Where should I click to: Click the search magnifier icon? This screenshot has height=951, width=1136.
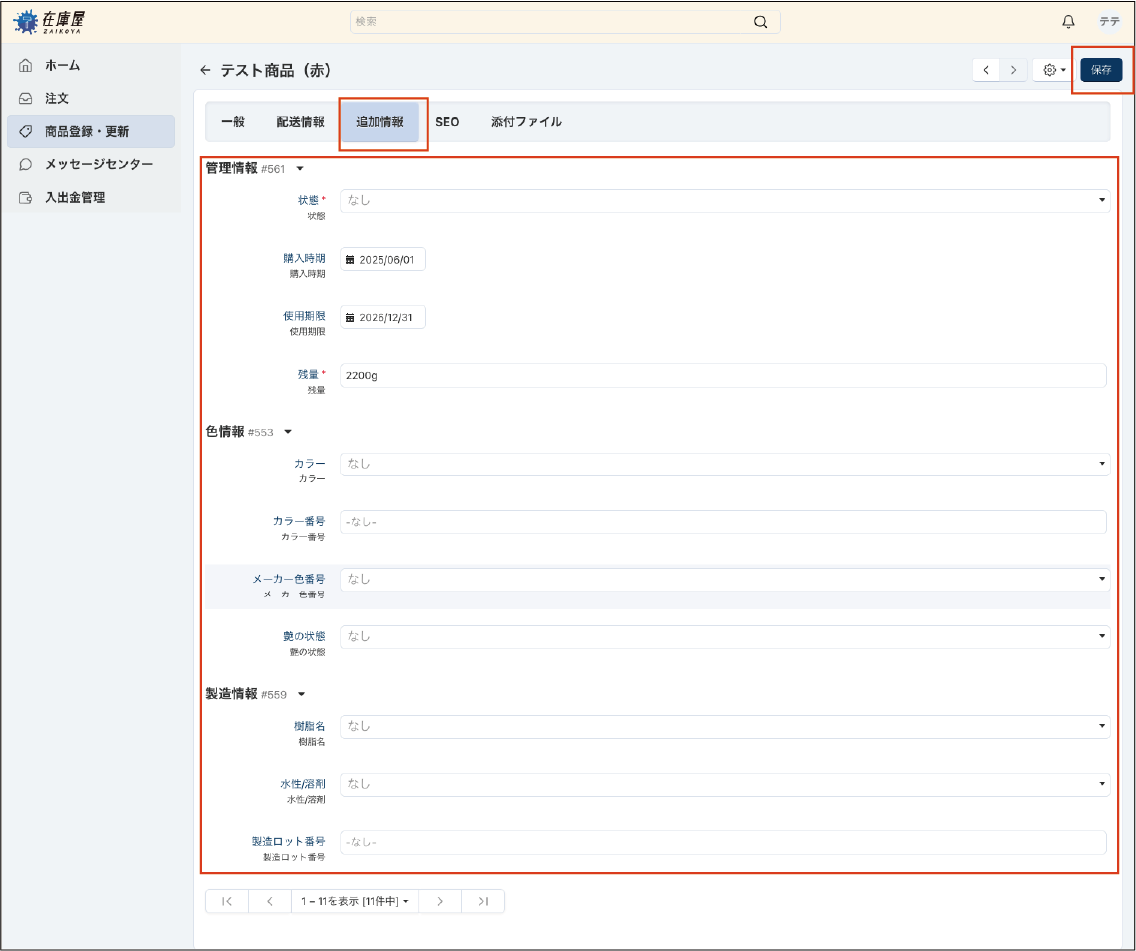(761, 22)
